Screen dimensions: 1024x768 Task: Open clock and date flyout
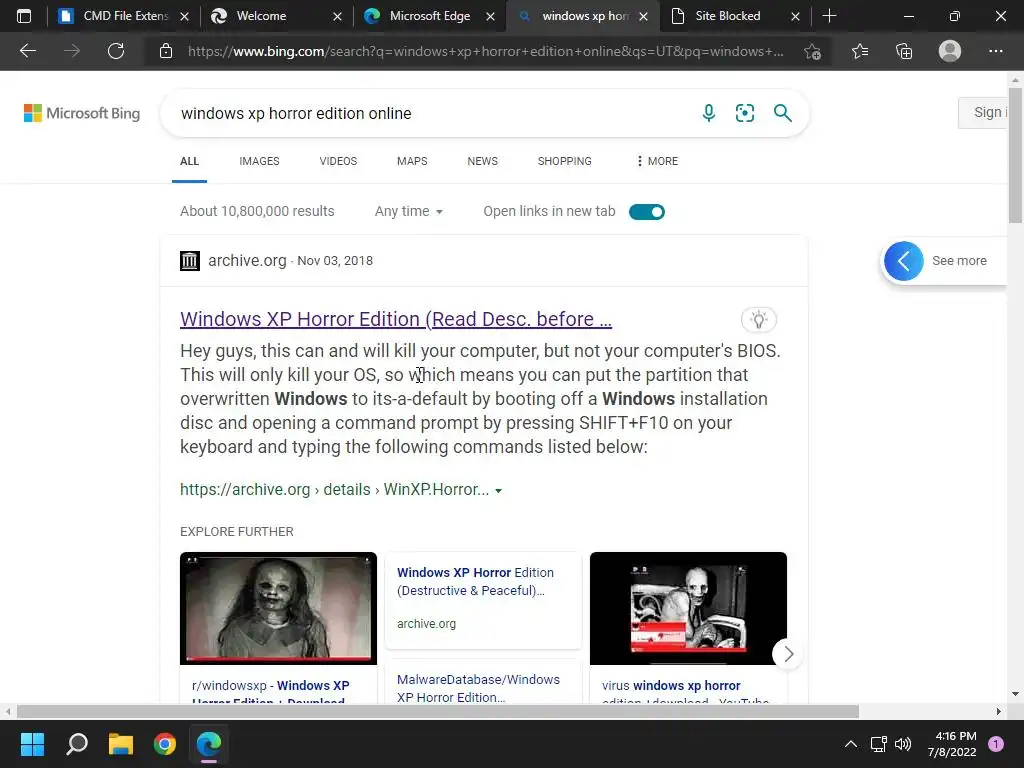[952, 744]
